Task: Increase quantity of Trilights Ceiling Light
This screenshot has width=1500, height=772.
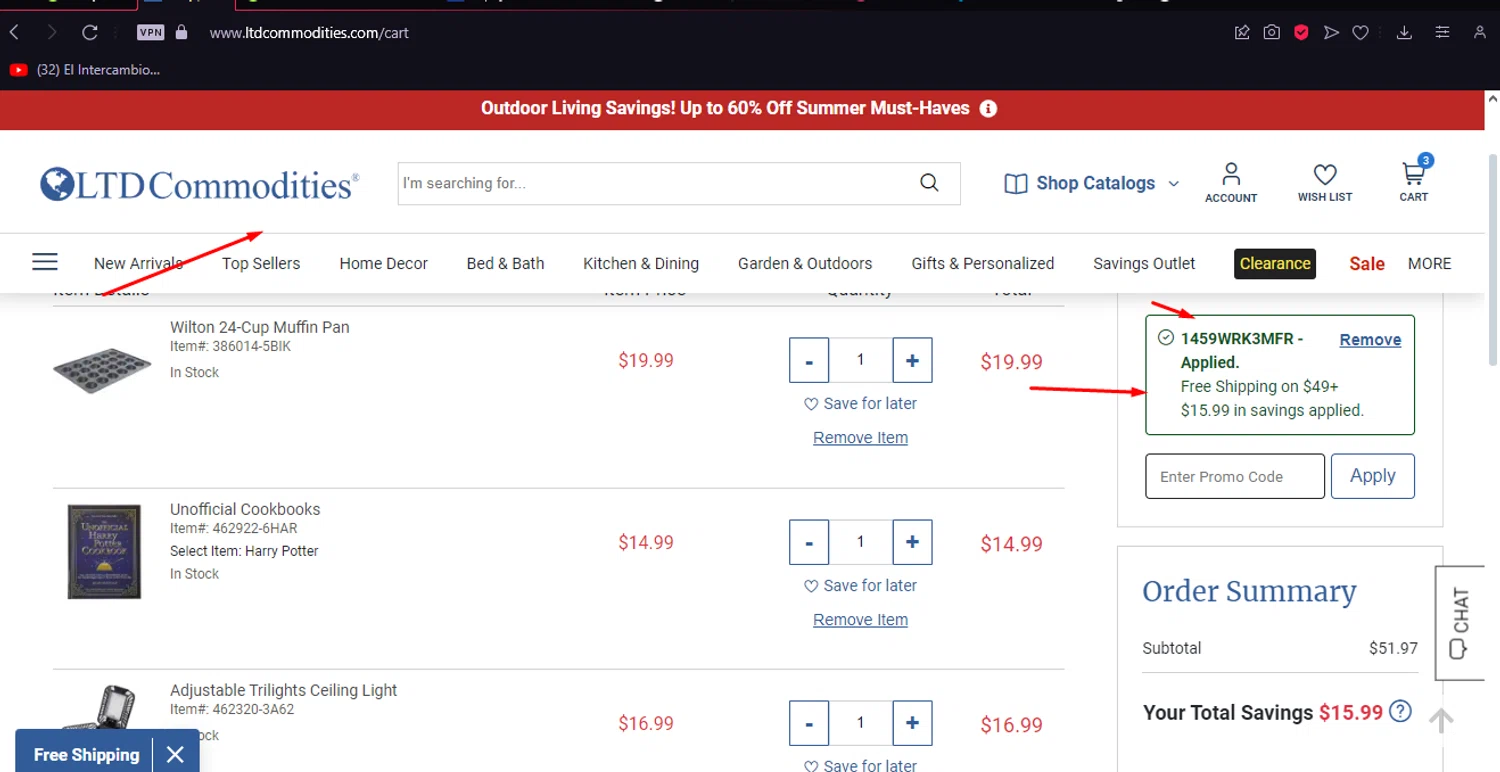Action: [x=912, y=723]
